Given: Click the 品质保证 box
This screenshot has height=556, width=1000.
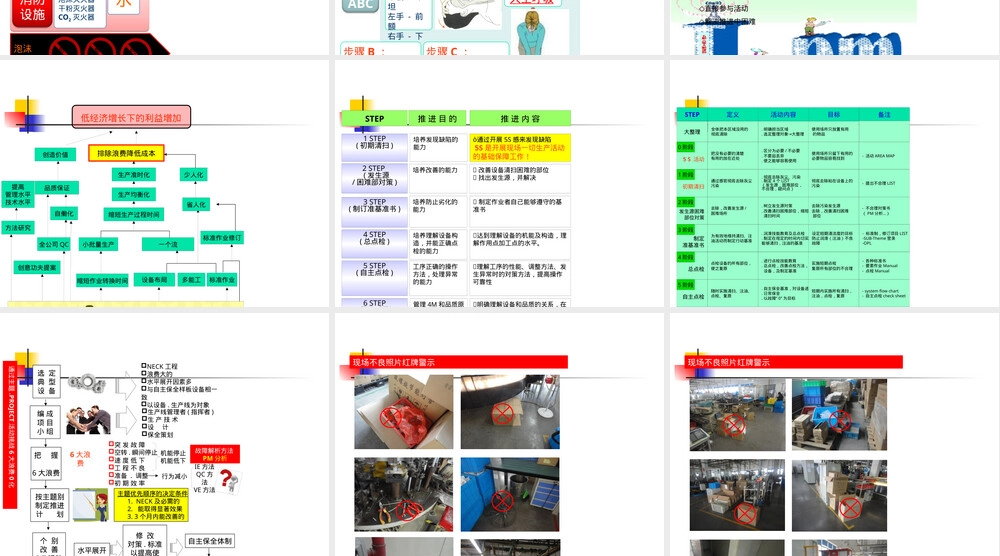Looking at the screenshot, I should click(57, 187).
